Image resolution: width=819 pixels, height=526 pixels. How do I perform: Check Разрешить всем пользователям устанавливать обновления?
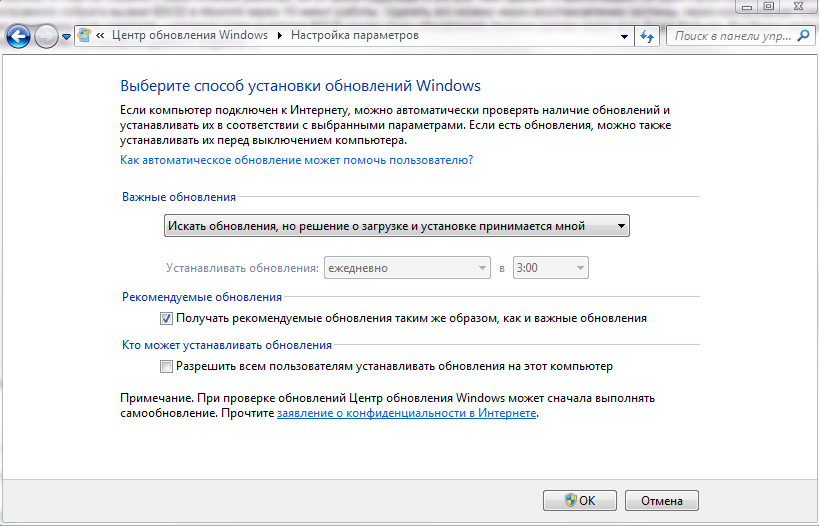(166, 367)
